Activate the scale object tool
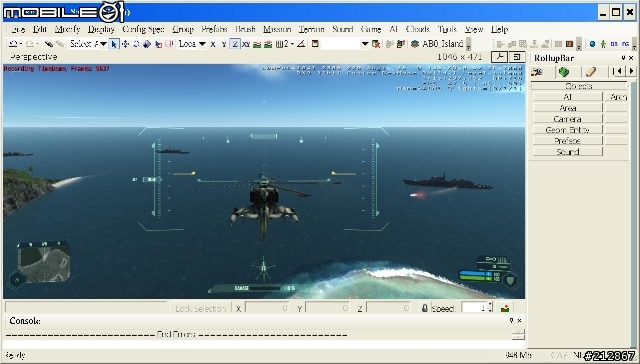640x364 pixels. [x=147, y=44]
